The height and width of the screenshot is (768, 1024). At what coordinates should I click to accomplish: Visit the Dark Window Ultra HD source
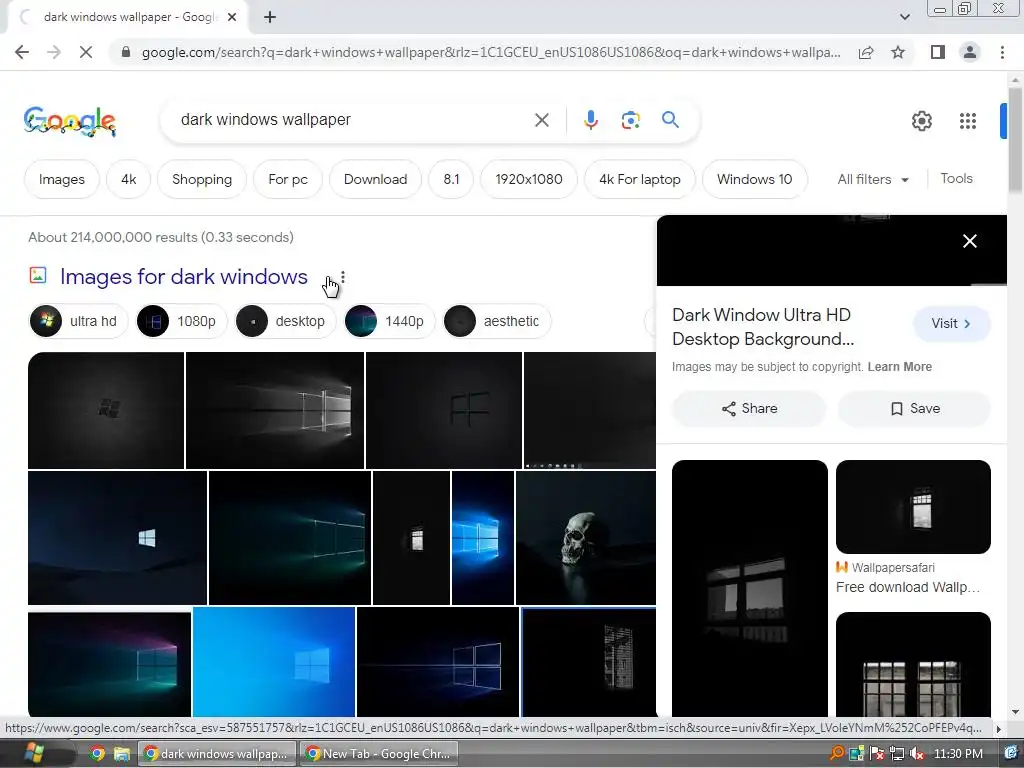point(952,324)
